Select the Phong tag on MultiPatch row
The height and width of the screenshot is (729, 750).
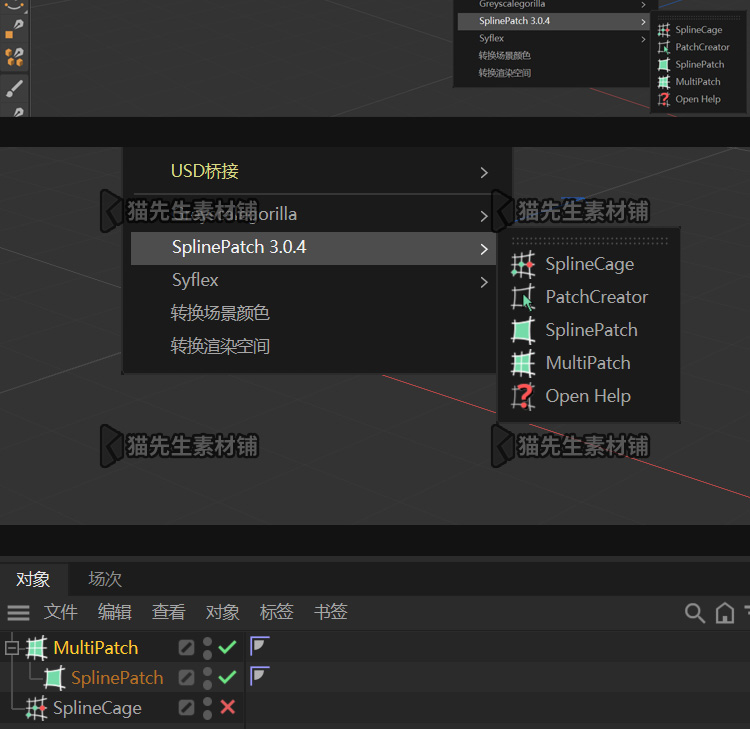pyautogui.click(x=260, y=646)
